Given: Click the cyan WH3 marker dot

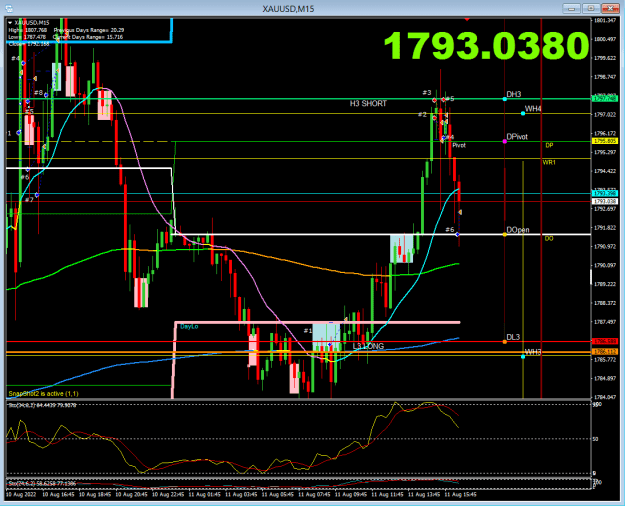Looking at the screenshot, I should 523,356.
